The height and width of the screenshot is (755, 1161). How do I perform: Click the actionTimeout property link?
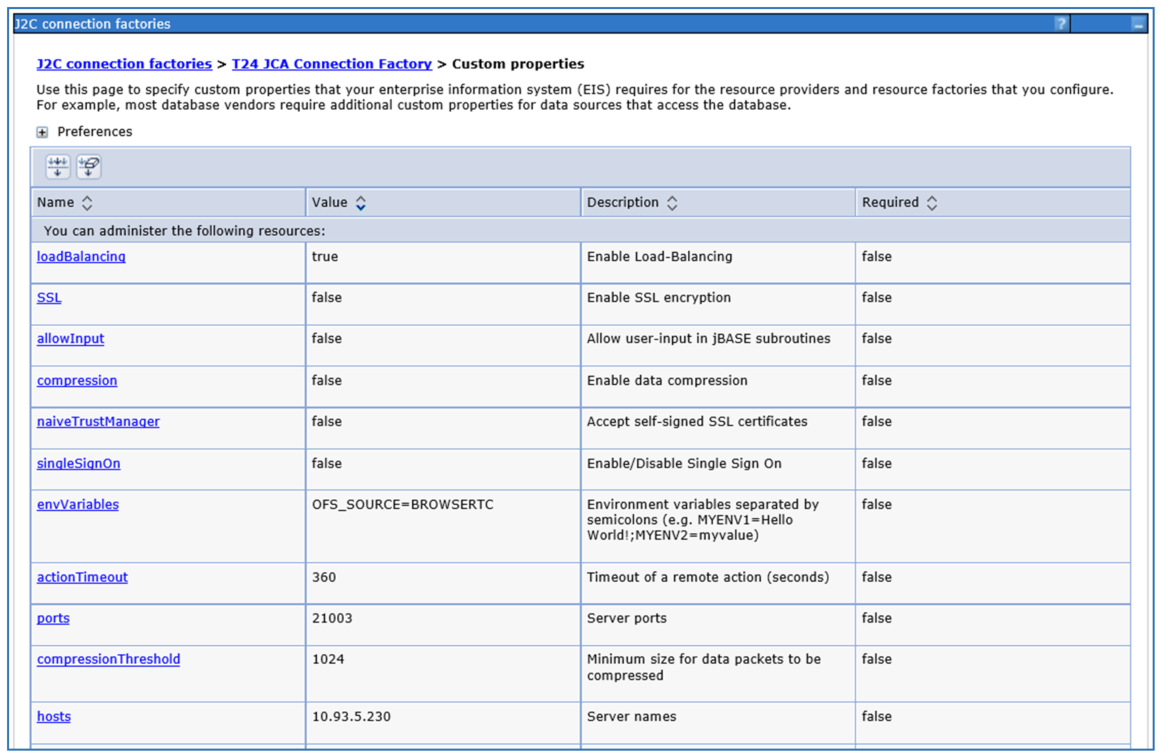tap(82, 578)
